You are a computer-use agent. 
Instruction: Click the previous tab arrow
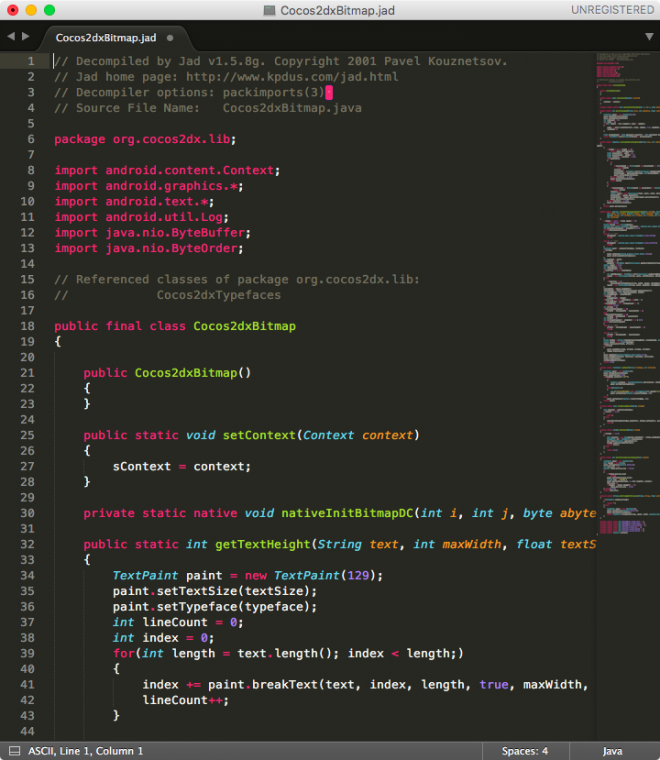coord(11,36)
